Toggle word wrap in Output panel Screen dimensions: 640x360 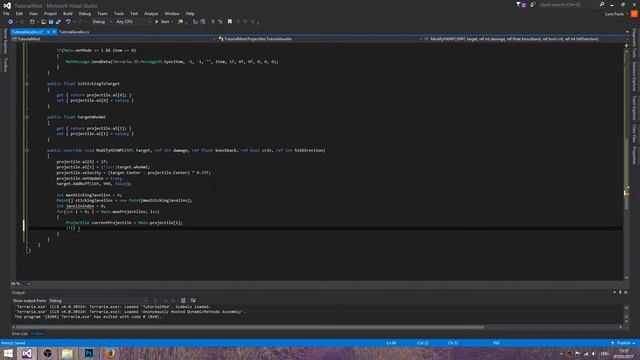coord(193,300)
